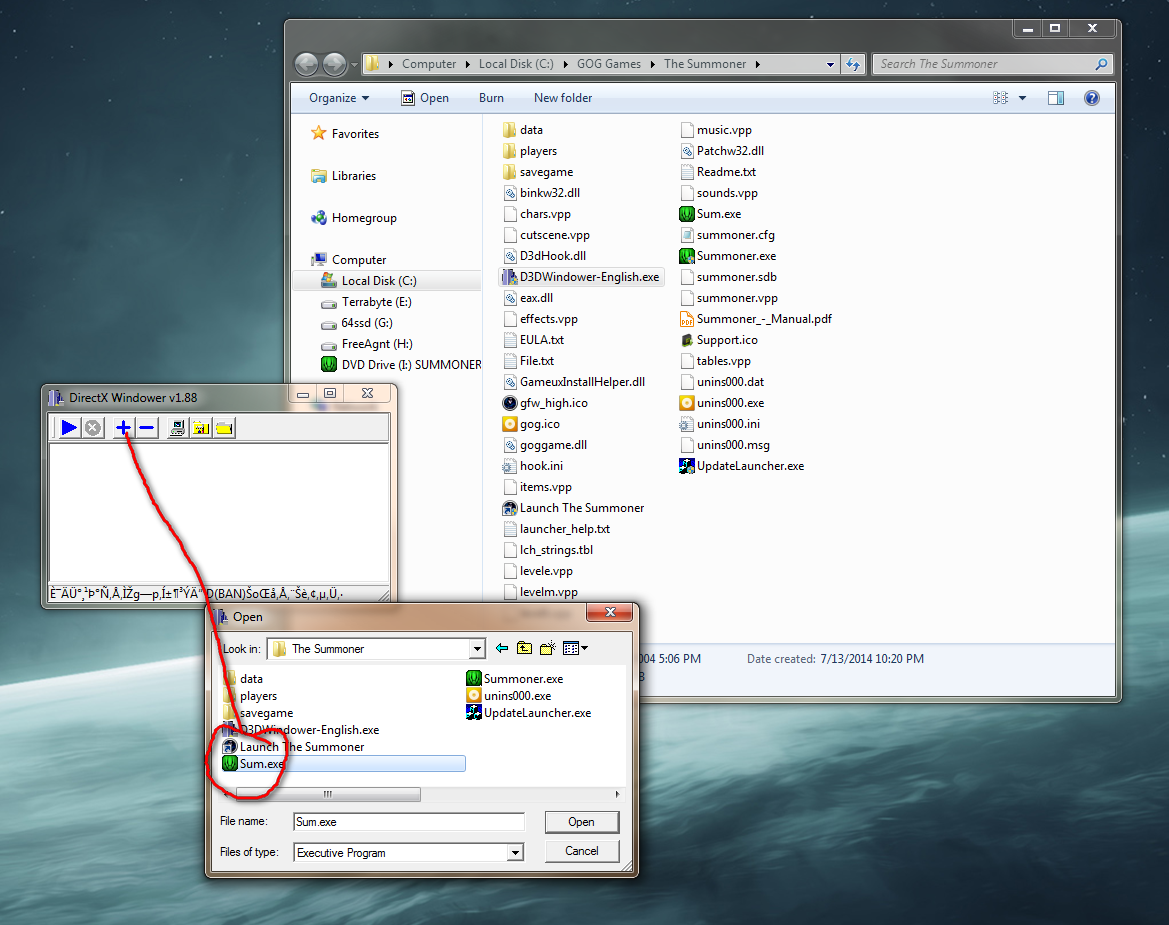Click the back arrow icon in Open dialog
This screenshot has width=1169, height=925.
pos(502,648)
